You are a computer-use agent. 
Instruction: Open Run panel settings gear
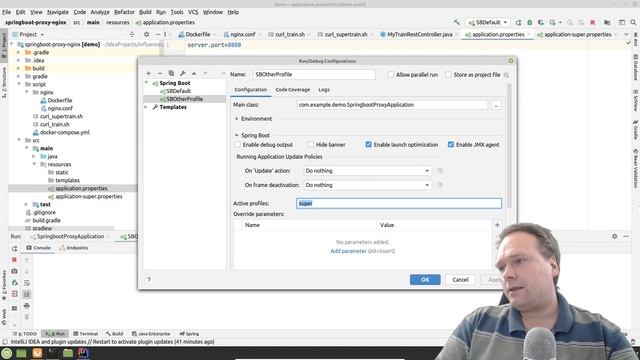tap(615, 236)
